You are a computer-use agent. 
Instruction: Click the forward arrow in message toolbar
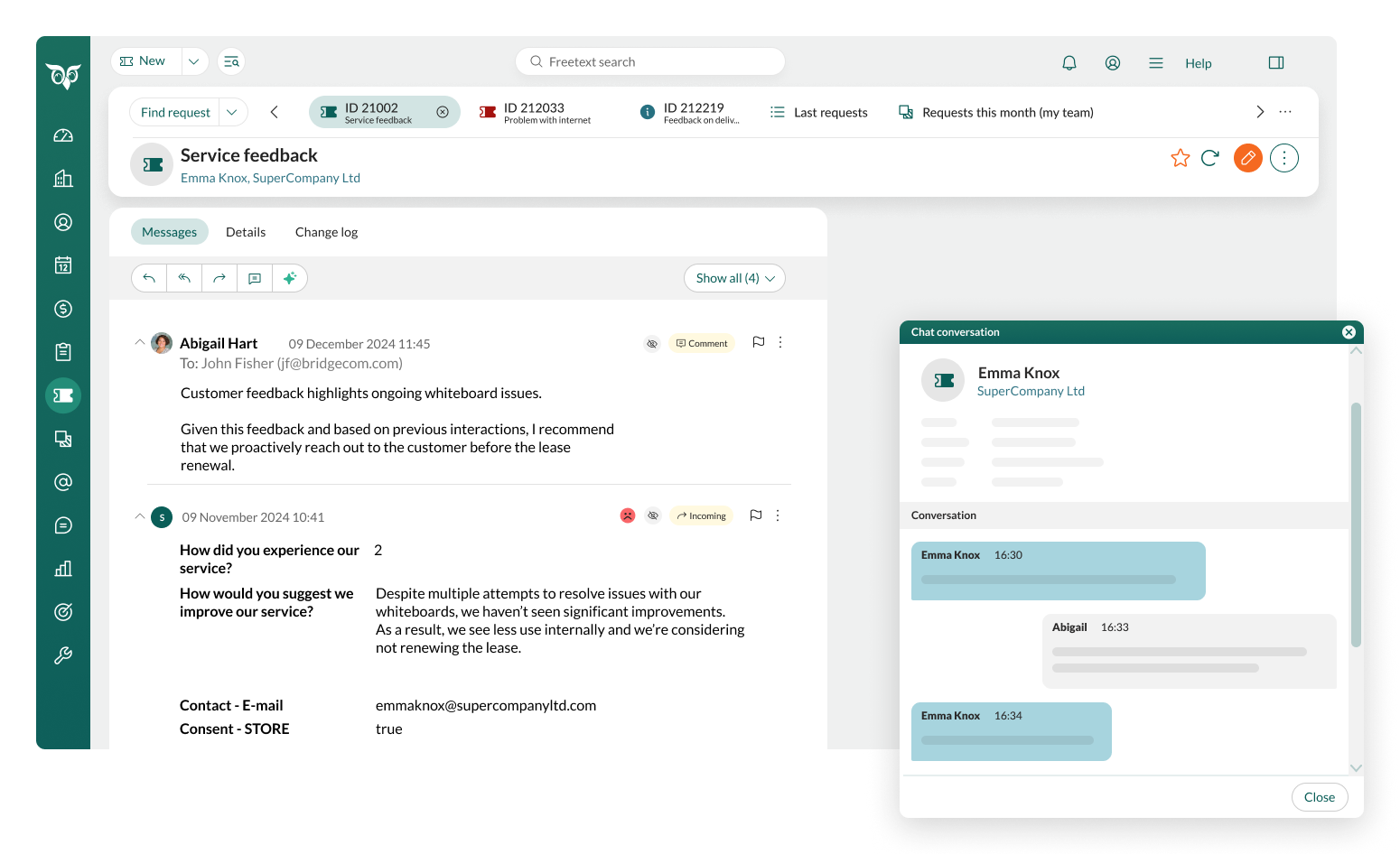(x=219, y=278)
